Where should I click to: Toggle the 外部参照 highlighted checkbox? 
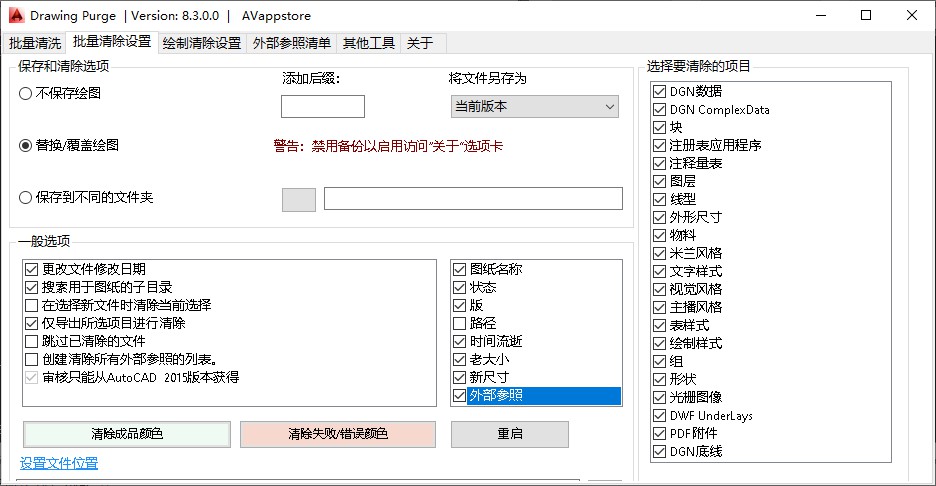tap(460, 395)
